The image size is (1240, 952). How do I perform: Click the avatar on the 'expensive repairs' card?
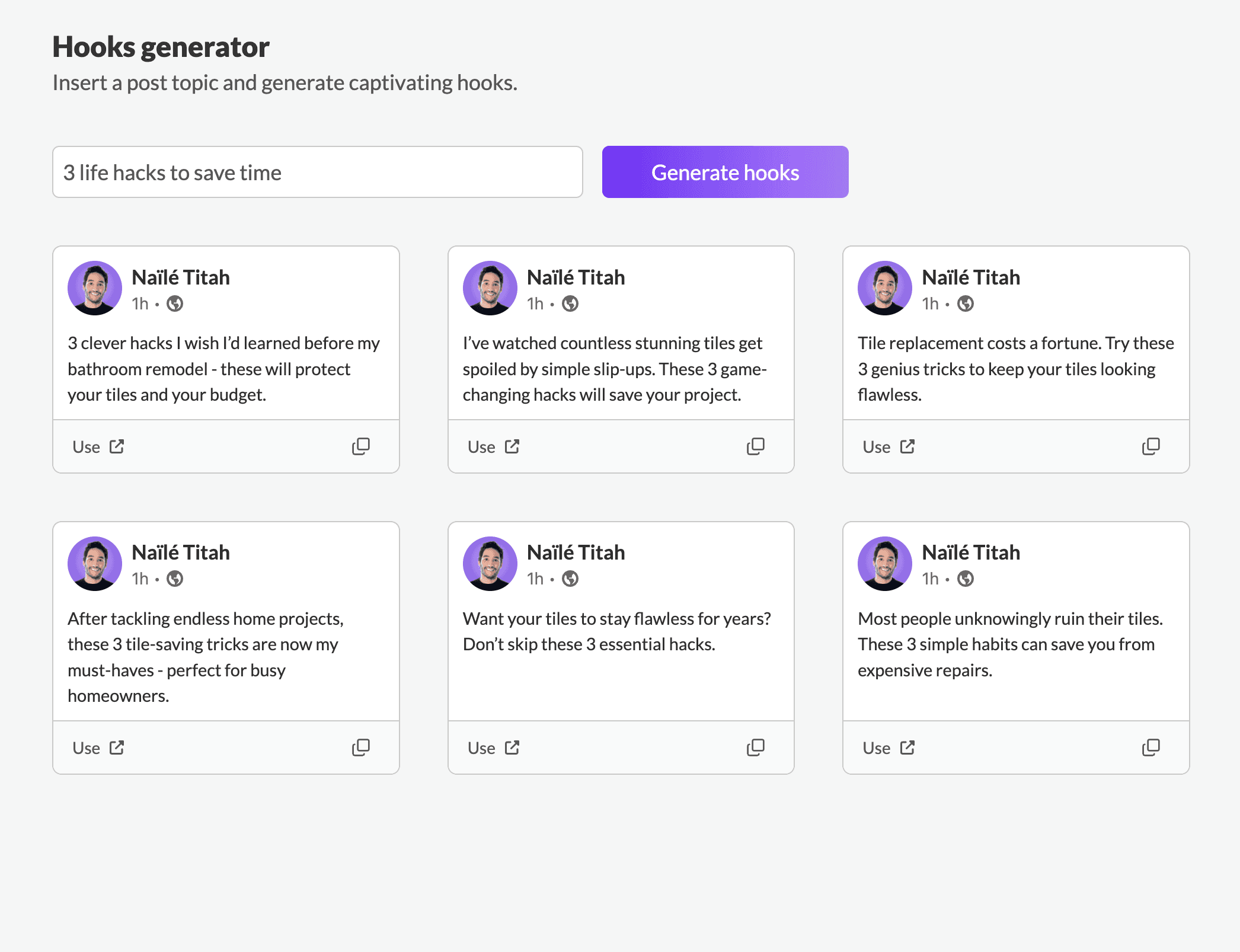885,564
